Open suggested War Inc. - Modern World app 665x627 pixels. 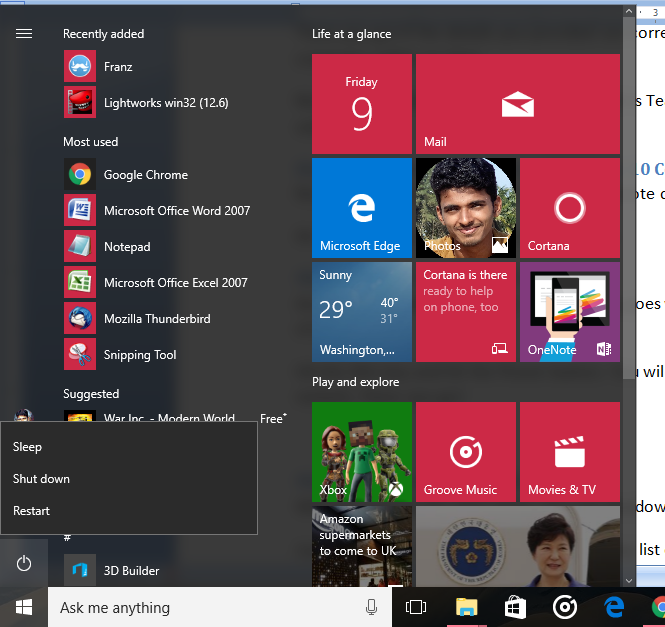pyautogui.click(x=176, y=416)
